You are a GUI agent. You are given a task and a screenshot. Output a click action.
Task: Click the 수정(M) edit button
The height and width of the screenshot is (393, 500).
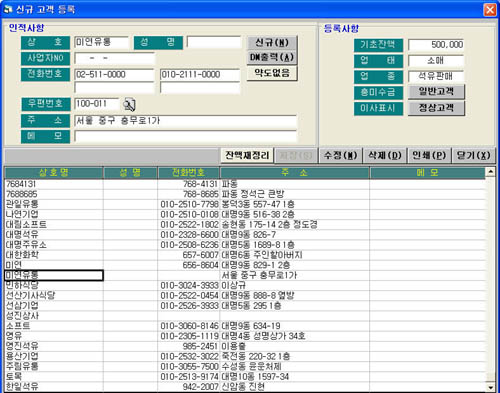tap(341, 155)
